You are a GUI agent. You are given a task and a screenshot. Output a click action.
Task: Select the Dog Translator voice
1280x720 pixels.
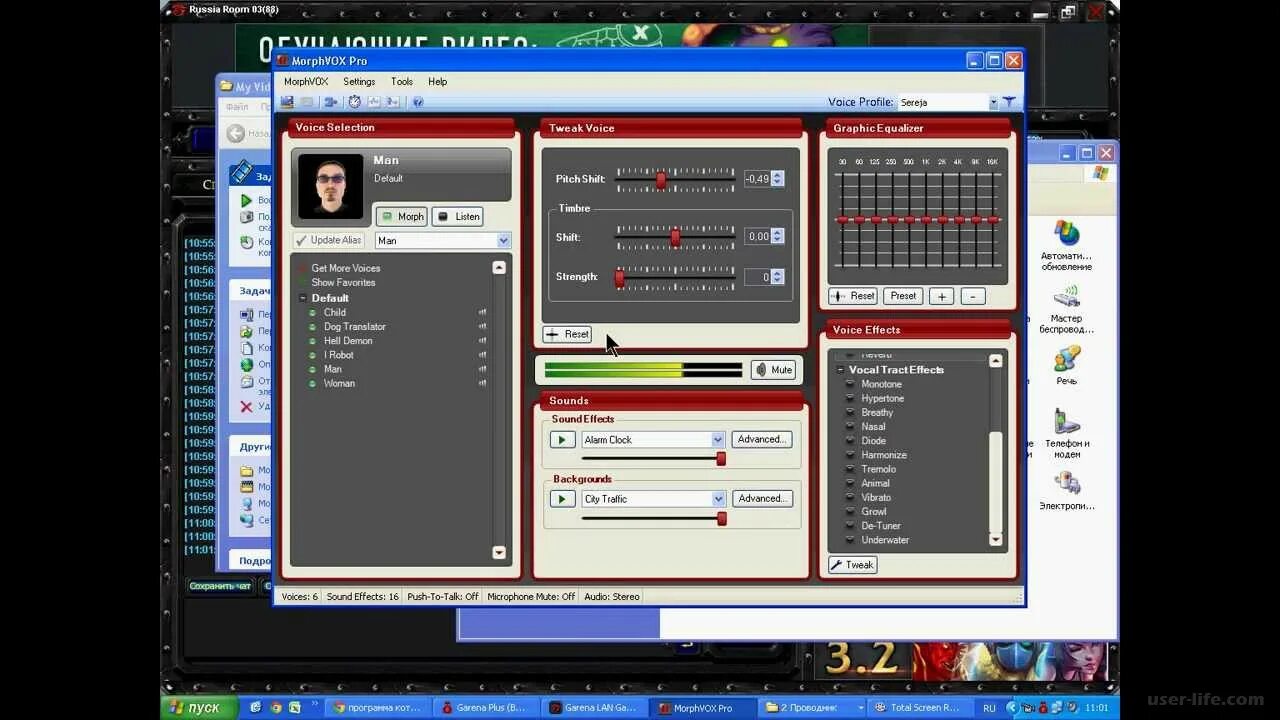[355, 326]
